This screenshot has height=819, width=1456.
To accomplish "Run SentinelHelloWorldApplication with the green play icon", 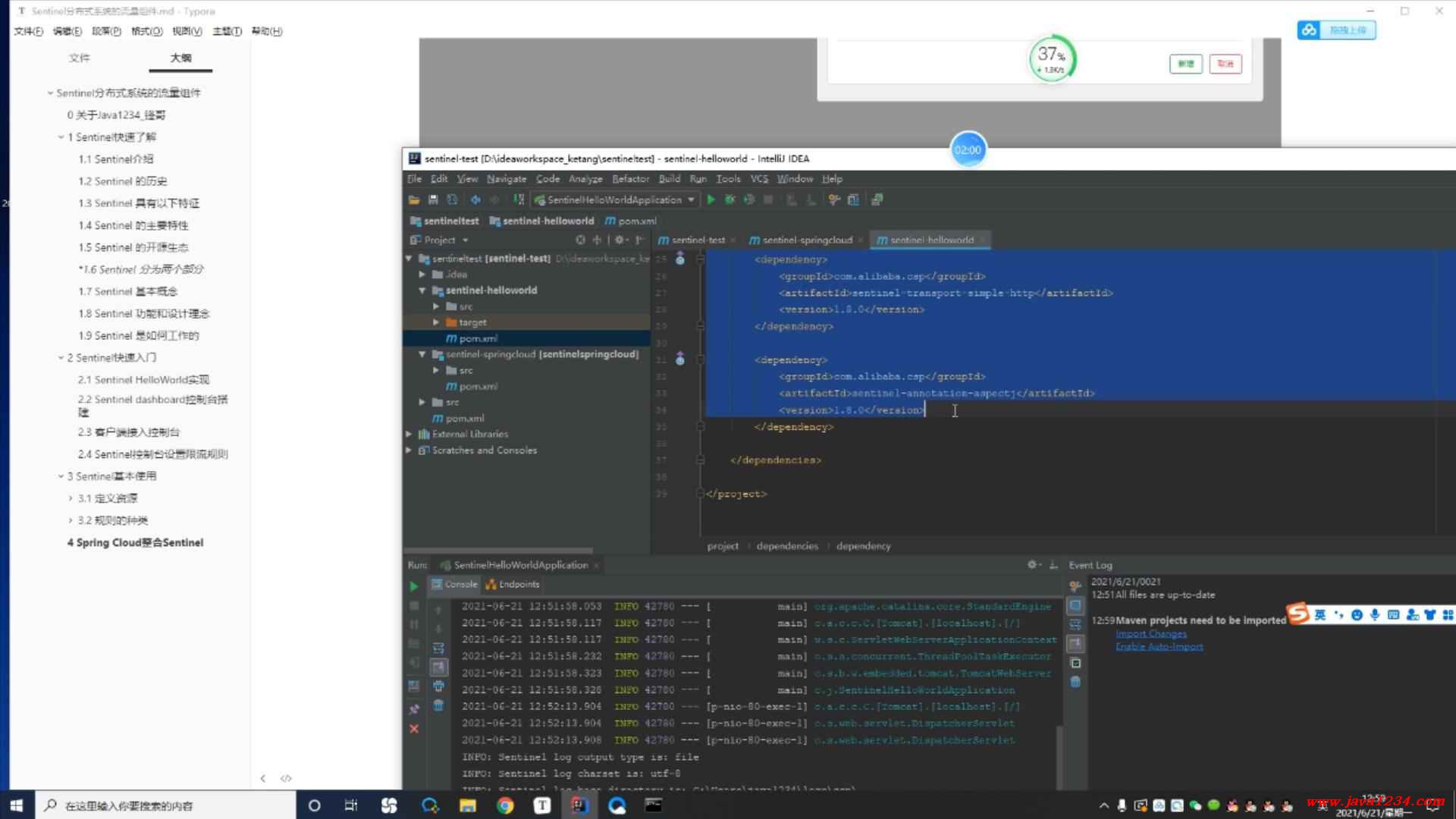I will coord(711,200).
